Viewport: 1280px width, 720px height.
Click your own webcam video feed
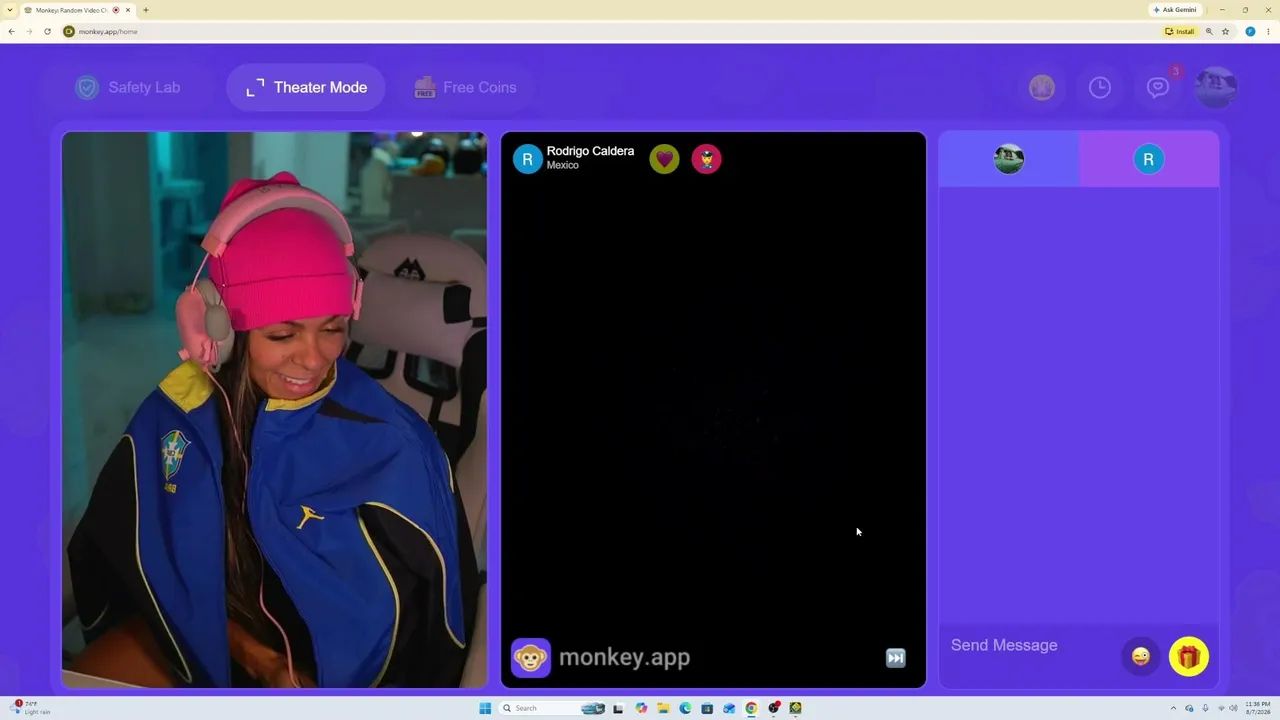[274, 410]
